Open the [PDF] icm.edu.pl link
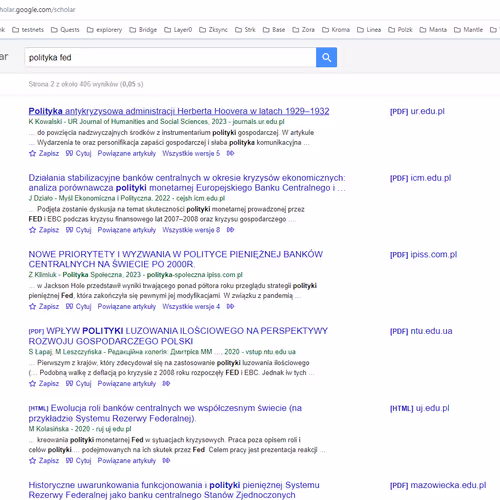Viewport: 500px width, 500px height. [x=420, y=178]
